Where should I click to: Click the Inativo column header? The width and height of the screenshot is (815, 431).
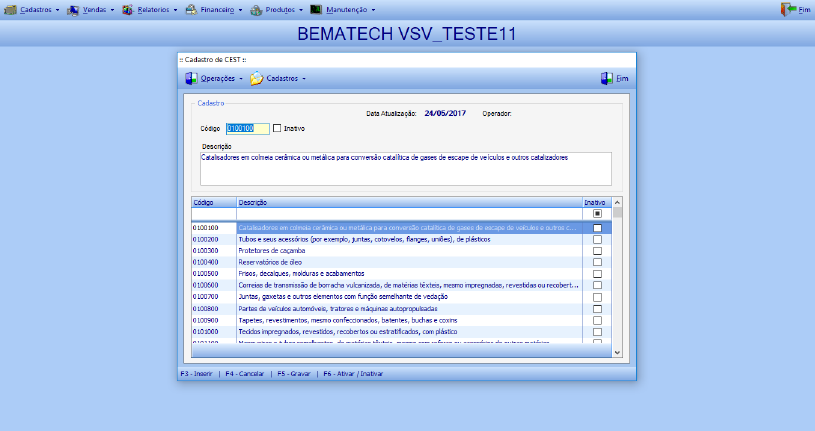tap(597, 202)
